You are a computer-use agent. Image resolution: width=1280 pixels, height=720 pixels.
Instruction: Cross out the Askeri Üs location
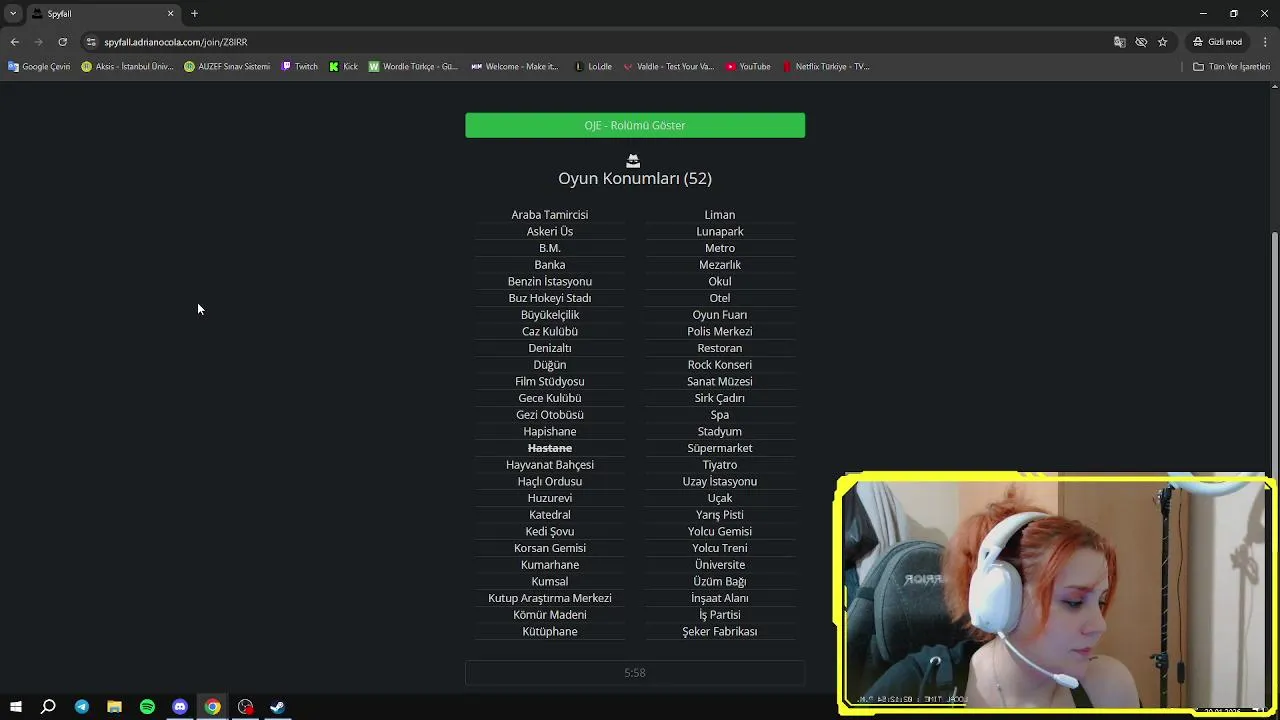click(550, 232)
